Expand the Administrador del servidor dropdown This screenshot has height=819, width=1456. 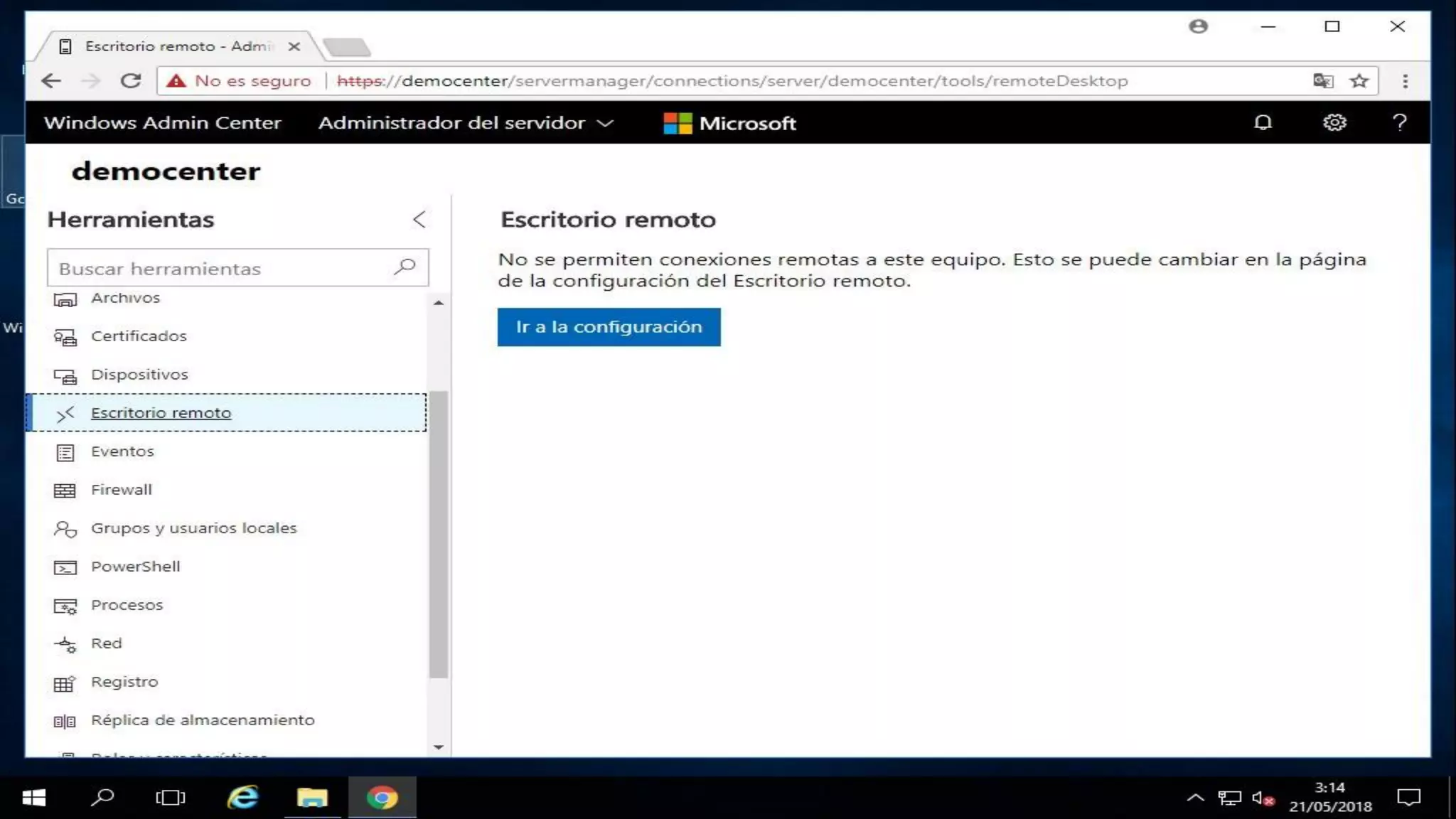tap(466, 123)
